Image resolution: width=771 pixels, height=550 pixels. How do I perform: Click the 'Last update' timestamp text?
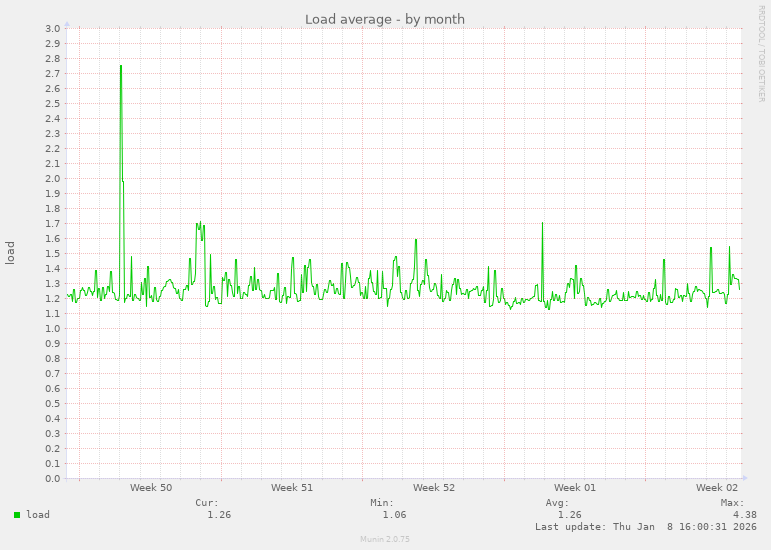pos(646,527)
